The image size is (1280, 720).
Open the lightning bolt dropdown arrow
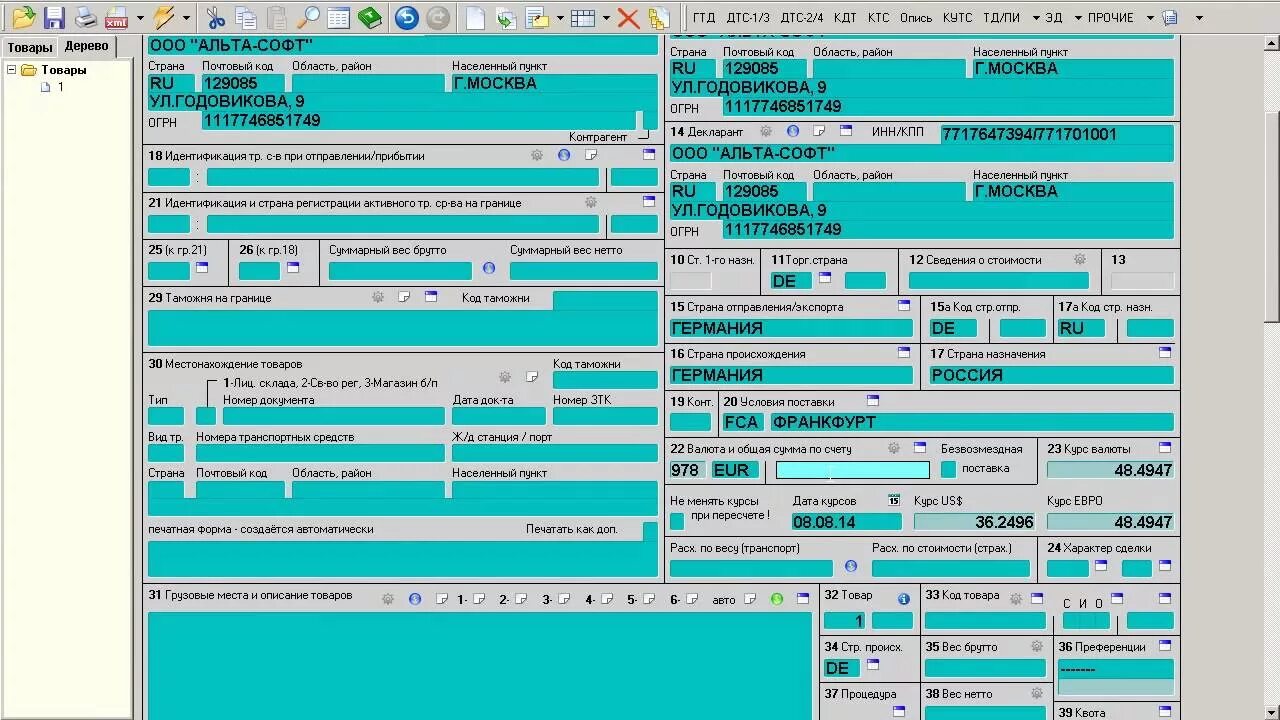pyautogui.click(x=186, y=17)
